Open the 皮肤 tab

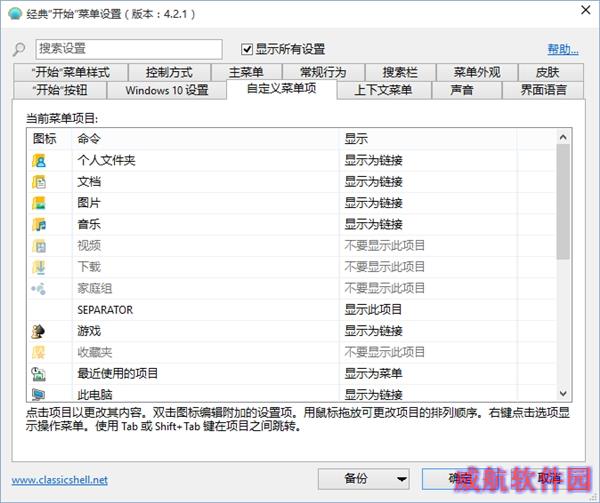pyautogui.click(x=550, y=72)
